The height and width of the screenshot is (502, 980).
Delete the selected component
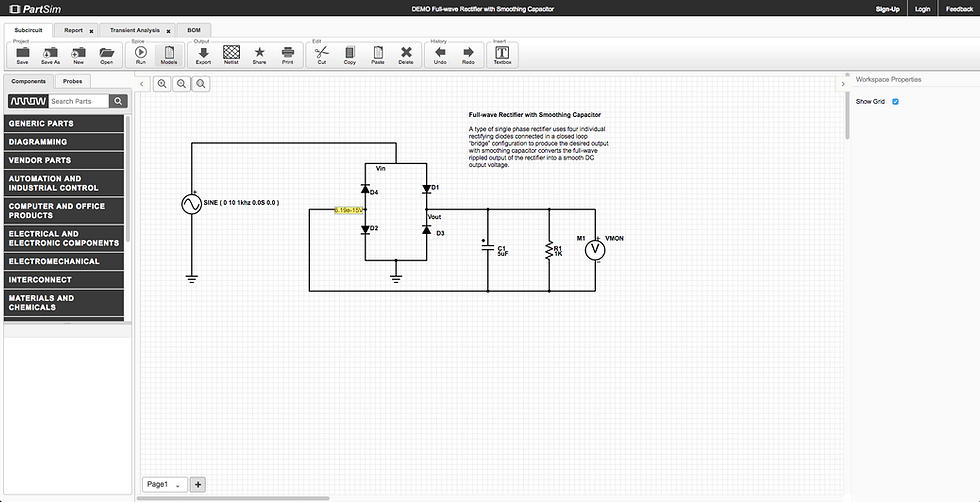[x=406, y=55]
